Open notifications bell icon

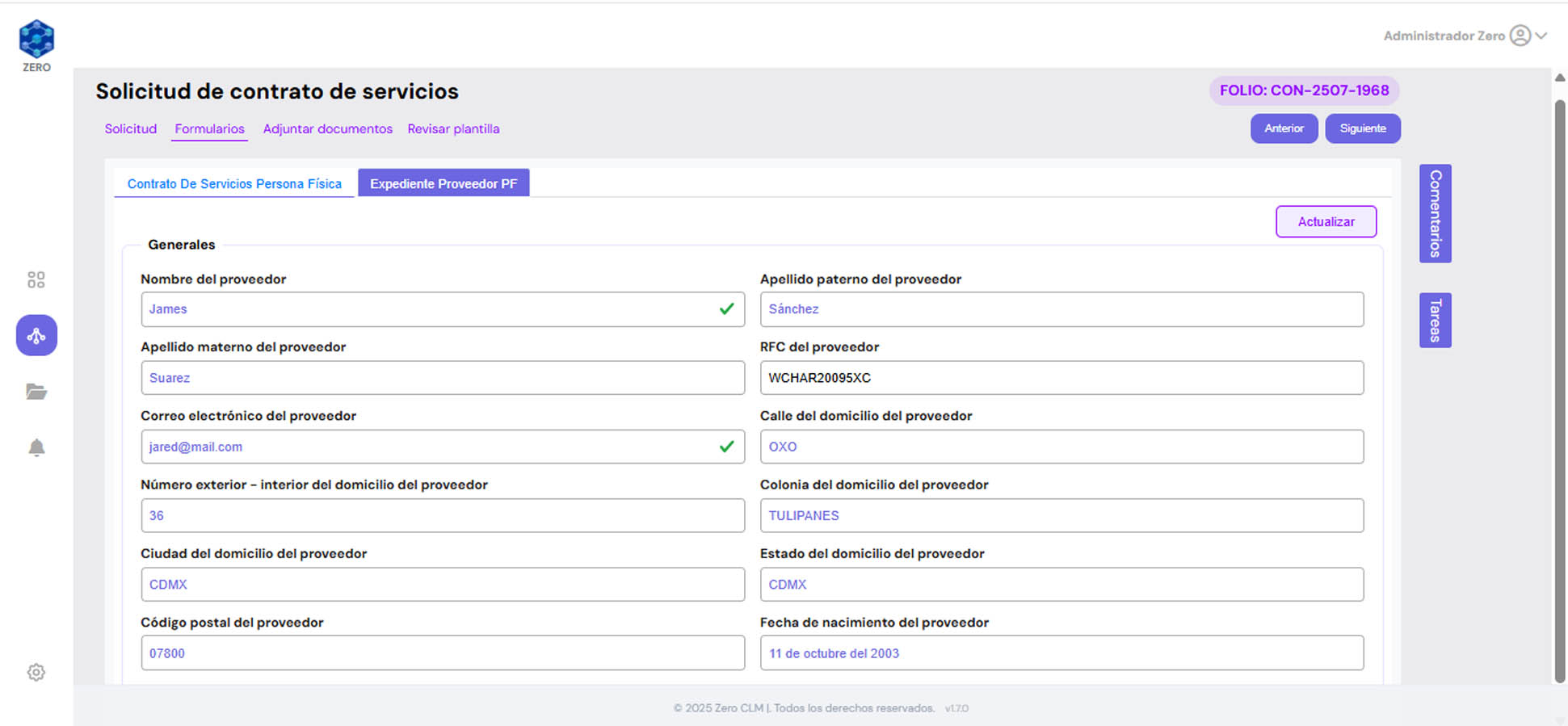tap(36, 447)
